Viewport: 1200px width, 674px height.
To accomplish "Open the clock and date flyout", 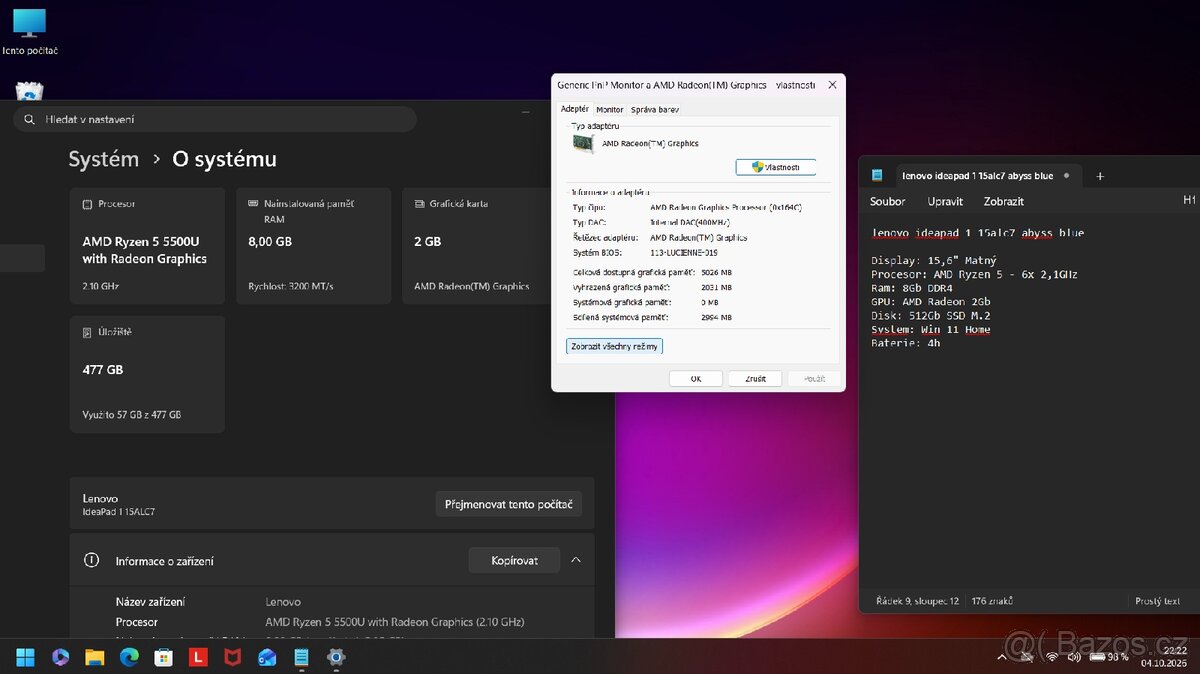I will [x=1165, y=657].
